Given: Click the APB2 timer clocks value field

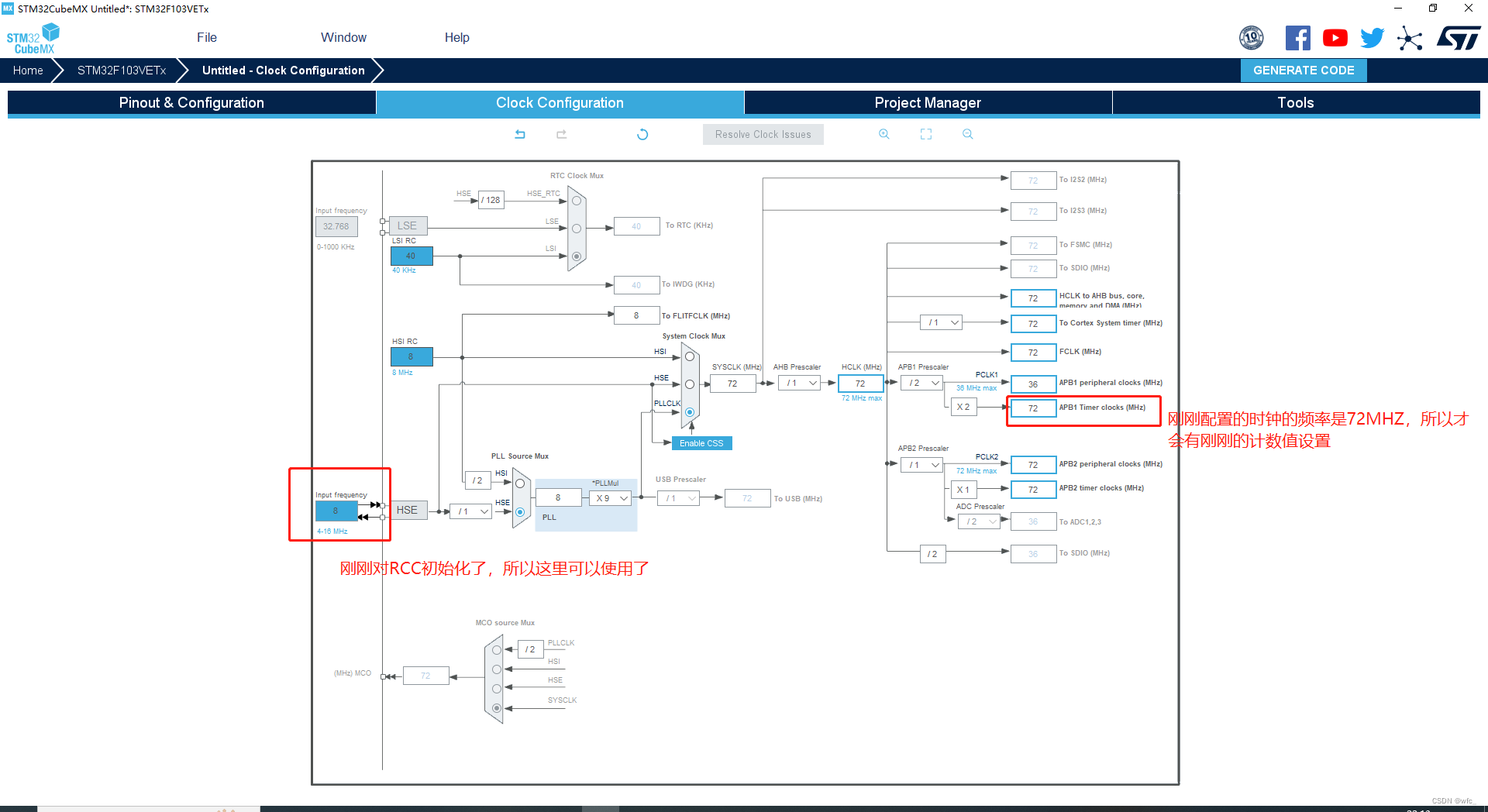Looking at the screenshot, I should tap(1033, 490).
